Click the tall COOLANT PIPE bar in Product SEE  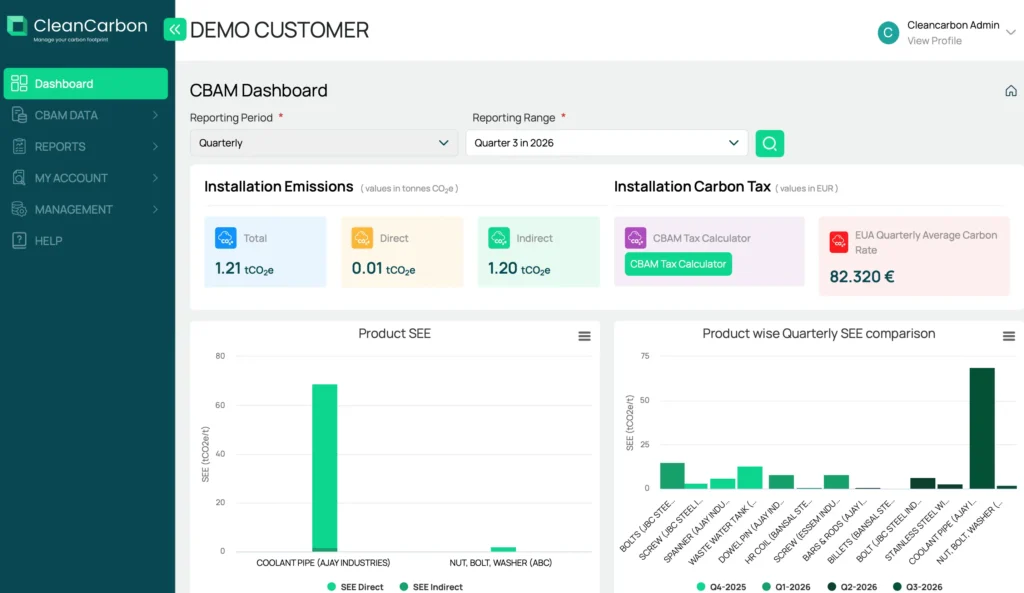(325, 468)
